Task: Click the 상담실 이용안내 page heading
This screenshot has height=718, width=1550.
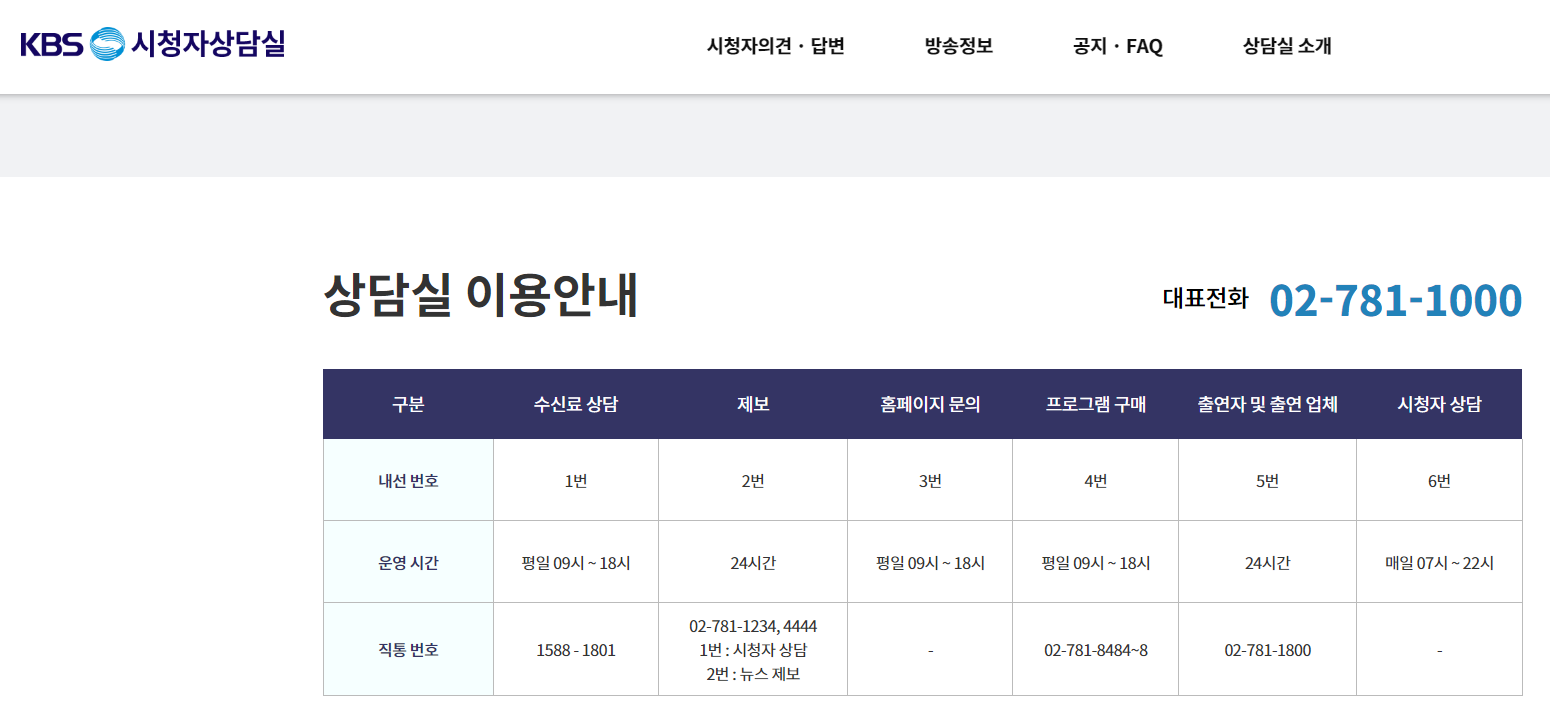Action: pyautogui.click(x=481, y=296)
